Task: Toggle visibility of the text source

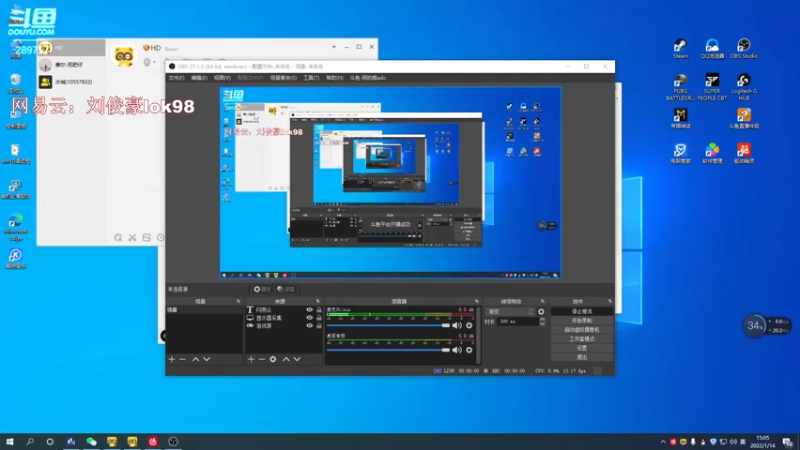Action: point(309,310)
